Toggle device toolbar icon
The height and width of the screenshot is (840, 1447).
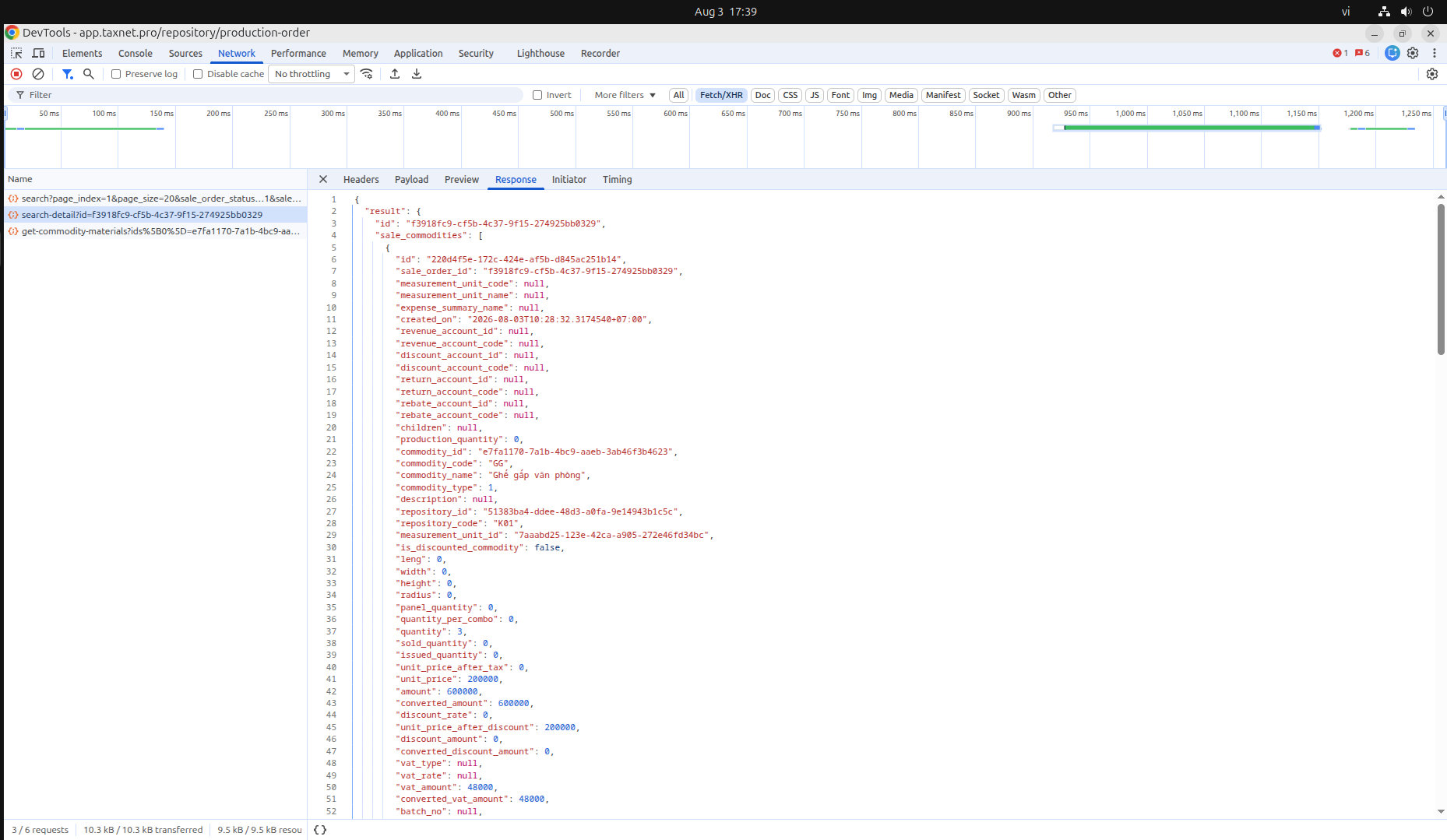pyautogui.click(x=38, y=53)
